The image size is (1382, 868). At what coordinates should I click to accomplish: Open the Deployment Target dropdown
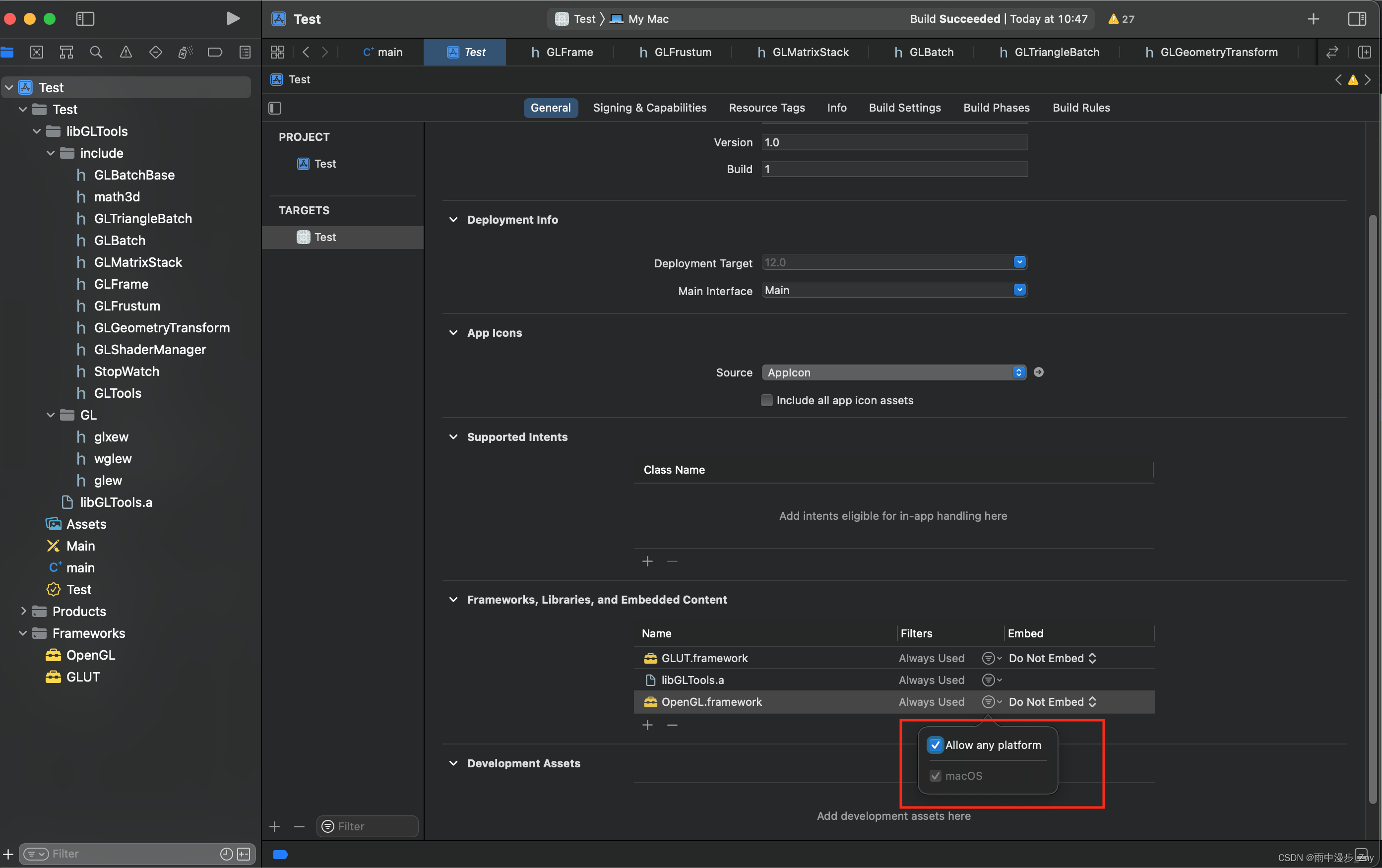tap(1019, 262)
